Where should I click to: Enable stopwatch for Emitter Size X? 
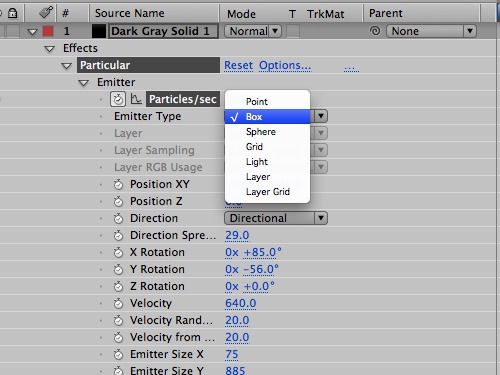118,354
